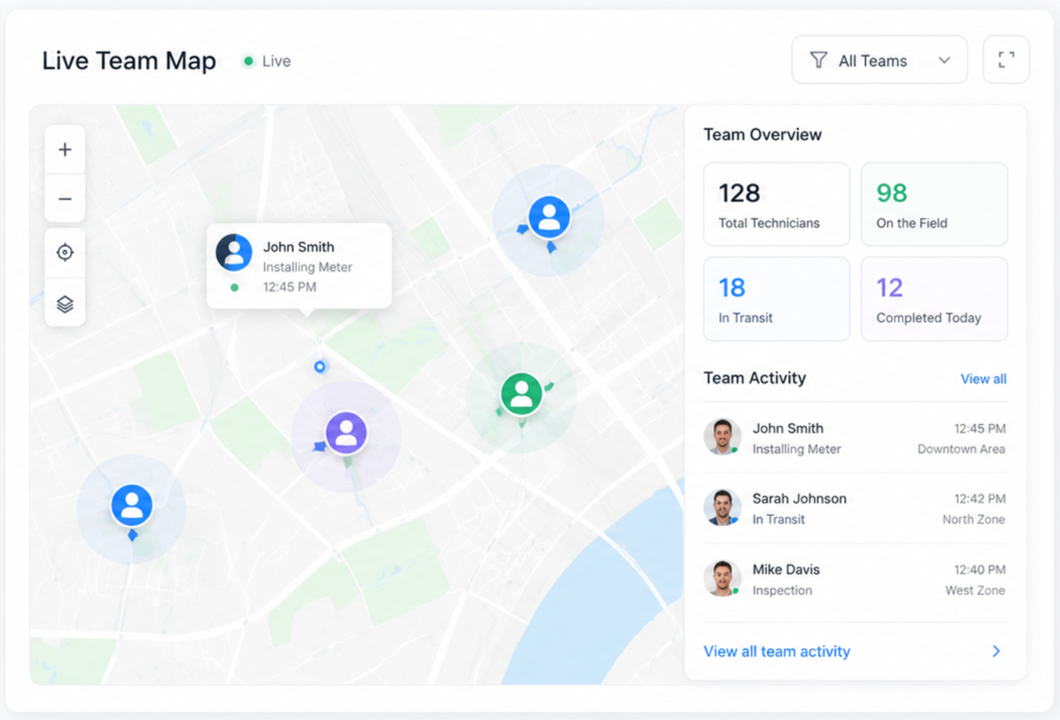Image resolution: width=1060 pixels, height=720 pixels.
Task: Click John Smith name in map popup
Action: click(x=298, y=247)
